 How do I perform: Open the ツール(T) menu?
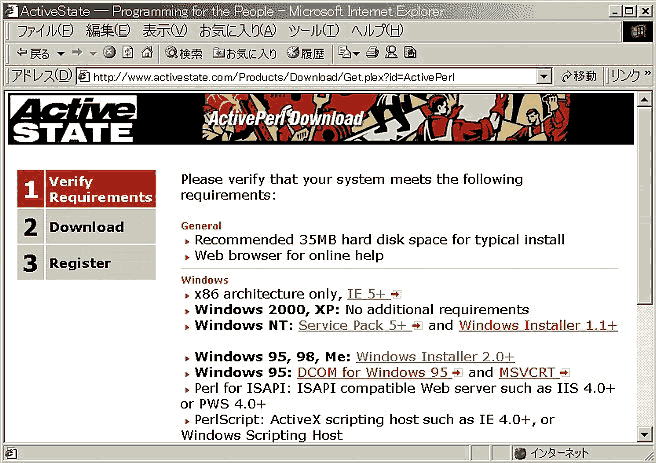point(314,31)
